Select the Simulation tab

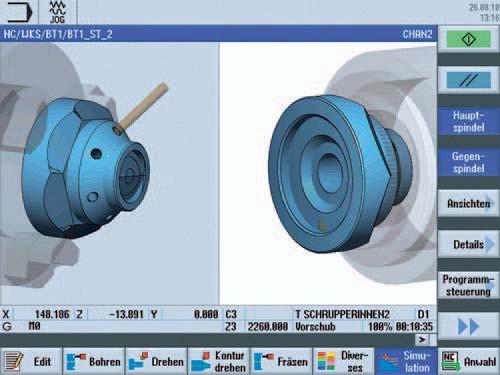(406, 362)
